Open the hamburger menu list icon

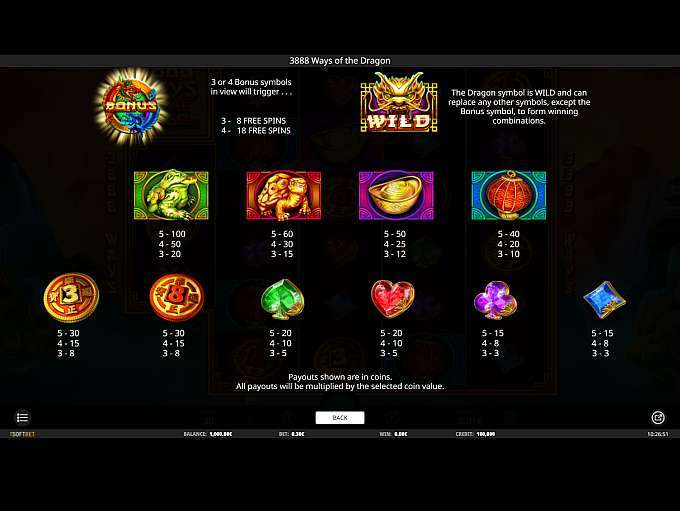click(22, 417)
